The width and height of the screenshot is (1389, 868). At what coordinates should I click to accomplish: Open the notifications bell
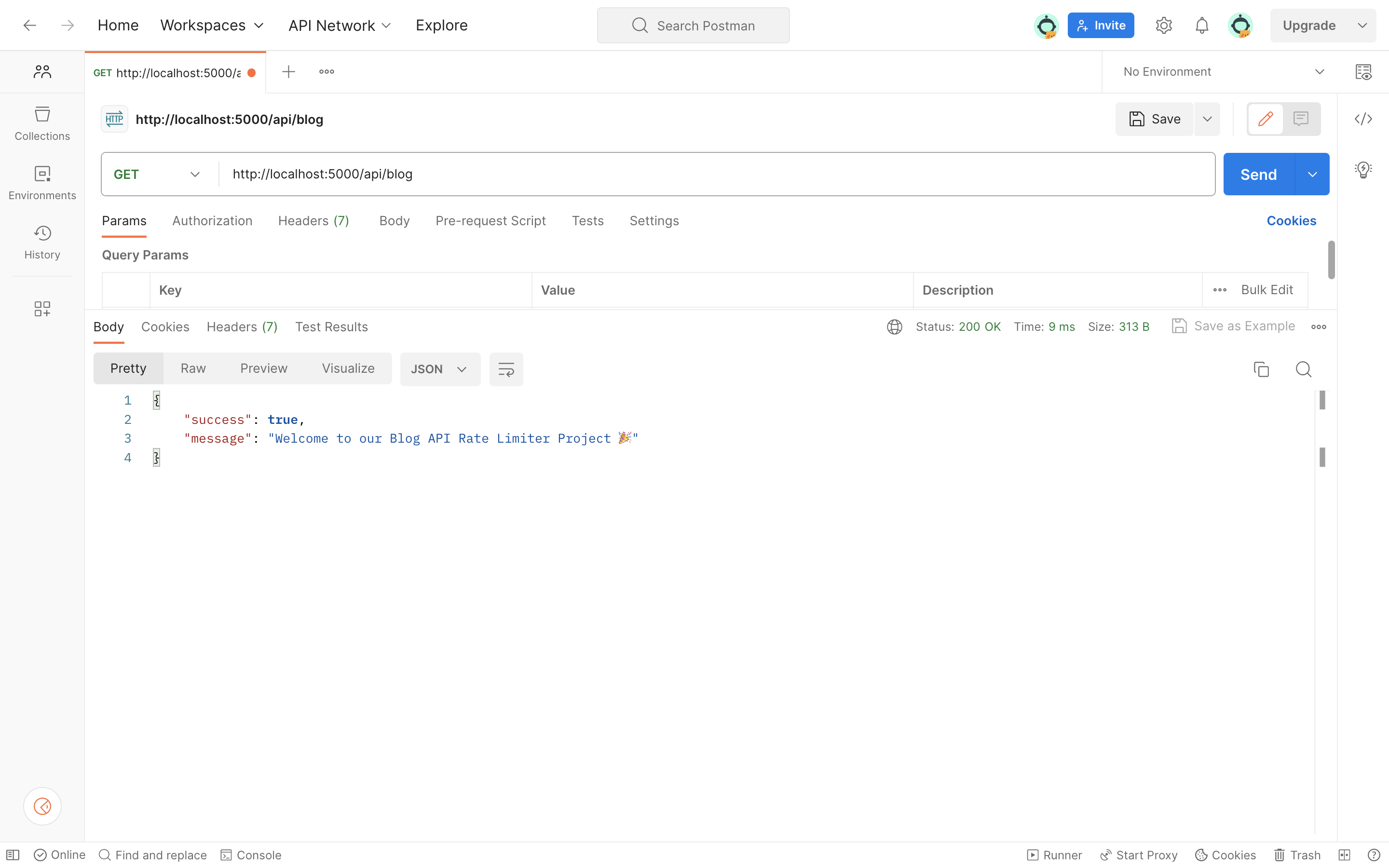pyautogui.click(x=1201, y=25)
